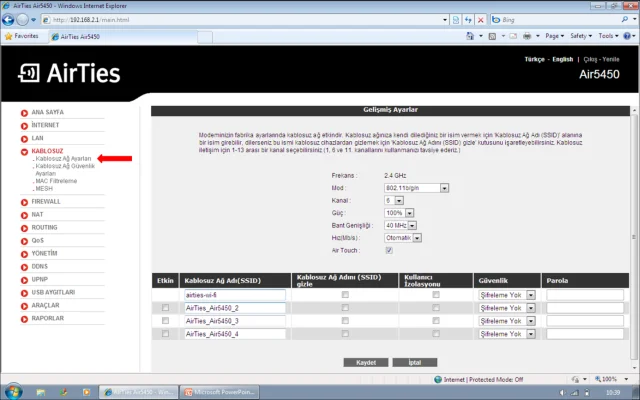Viewport: 640px width, 400px height.
Task: Click the network signal tray icon
Action: pos(575,392)
